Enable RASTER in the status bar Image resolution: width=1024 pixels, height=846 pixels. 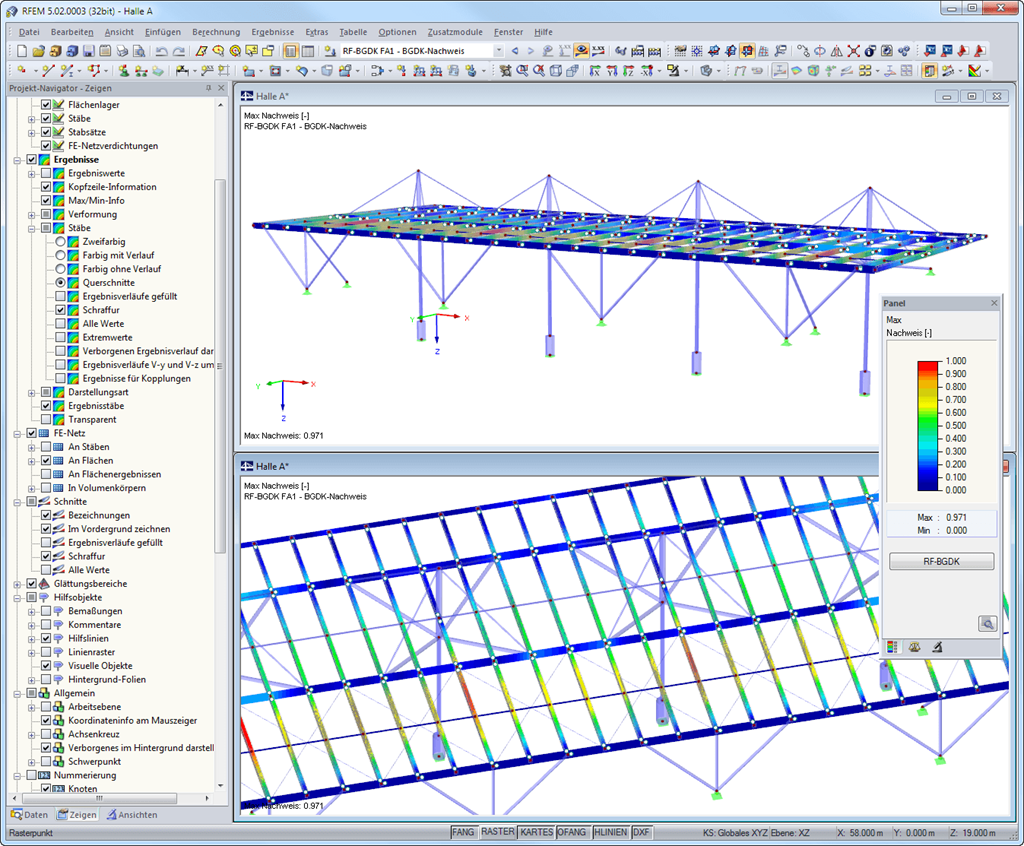(498, 831)
